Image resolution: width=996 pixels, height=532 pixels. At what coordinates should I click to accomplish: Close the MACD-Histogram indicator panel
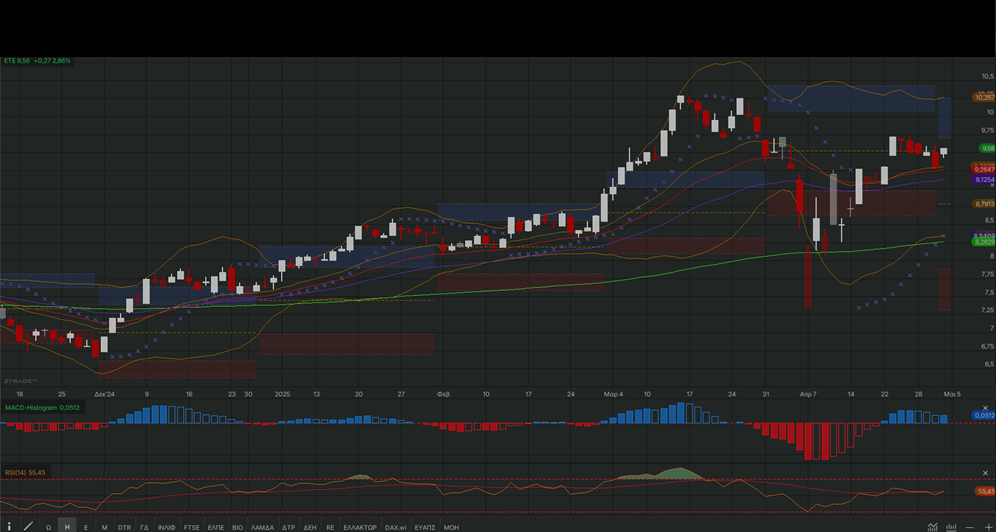point(986,408)
